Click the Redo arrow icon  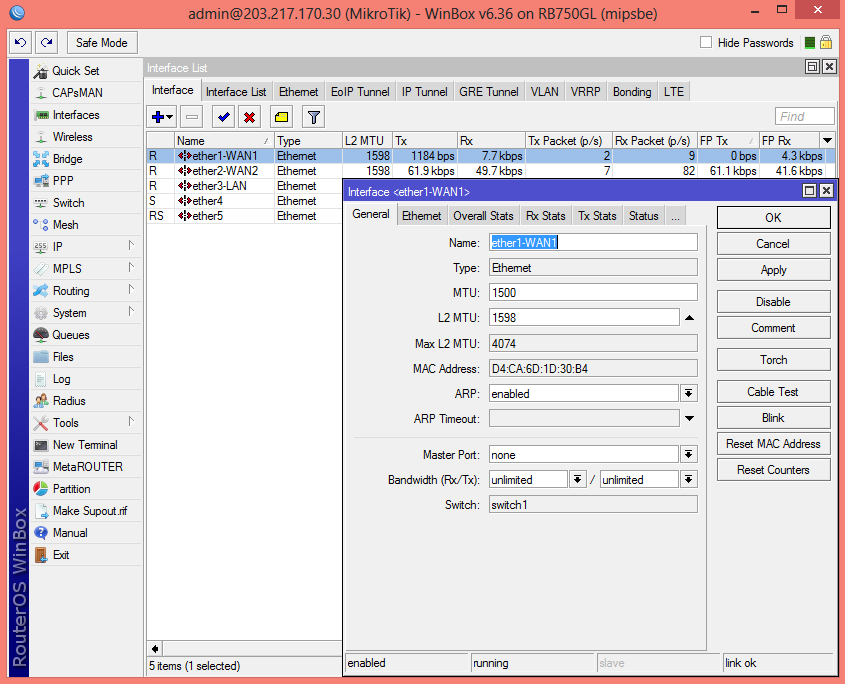(x=47, y=43)
